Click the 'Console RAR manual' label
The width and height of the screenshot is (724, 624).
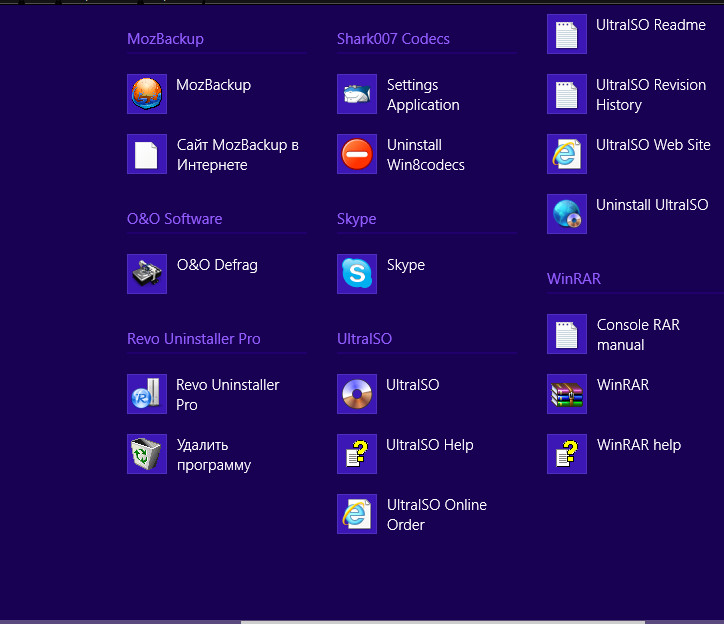click(638, 335)
